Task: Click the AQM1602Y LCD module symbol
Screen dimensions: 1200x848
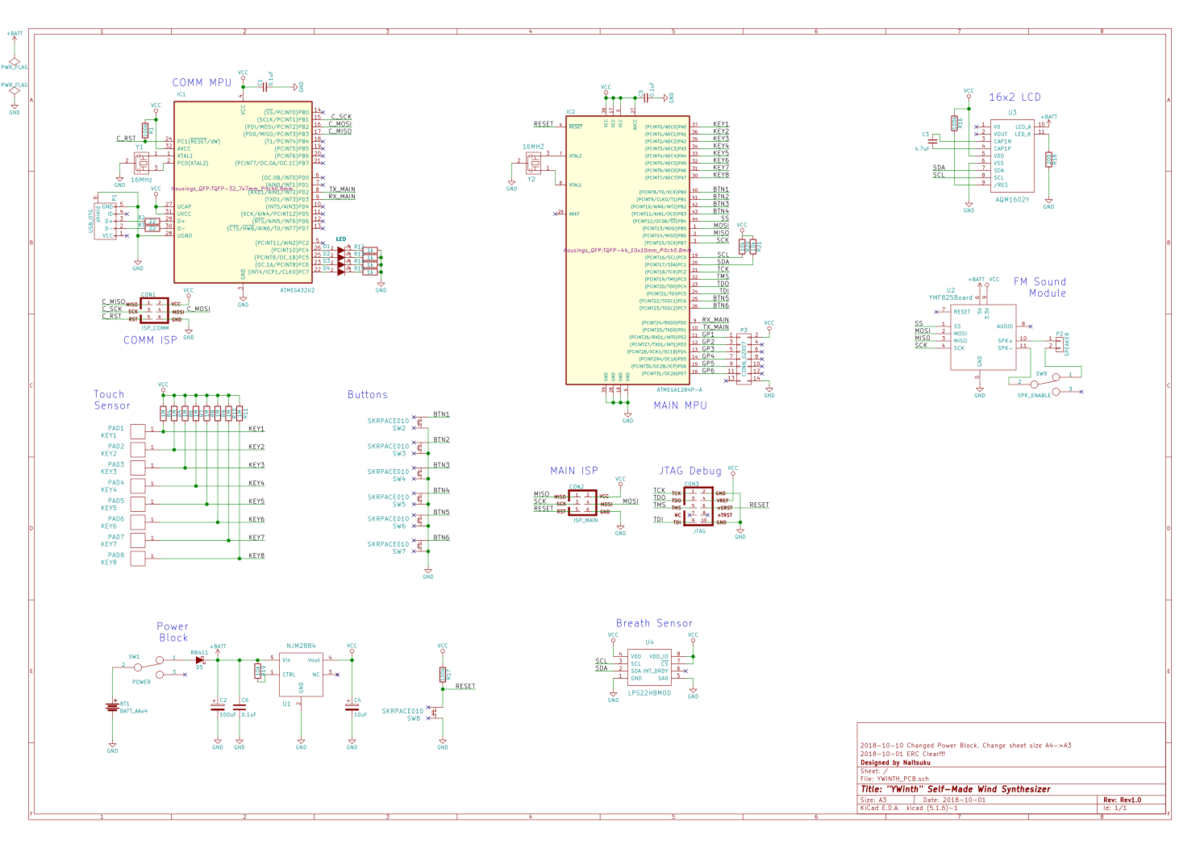Action: pyautogui.click(x=1011, y=156)
